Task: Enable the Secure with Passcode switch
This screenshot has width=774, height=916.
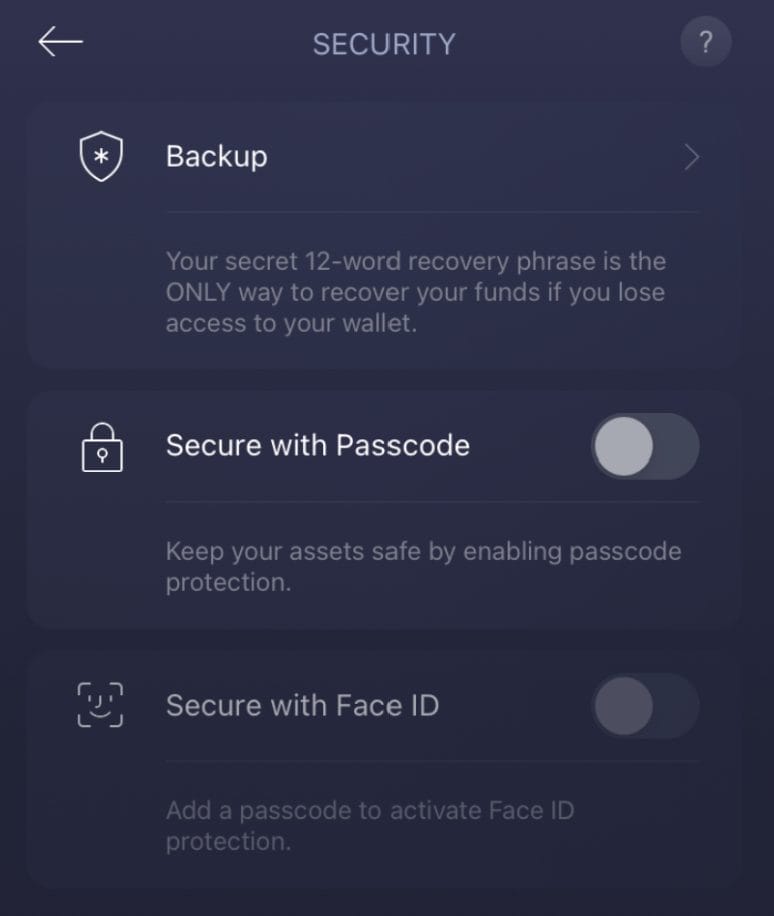Action: [645, 446]
